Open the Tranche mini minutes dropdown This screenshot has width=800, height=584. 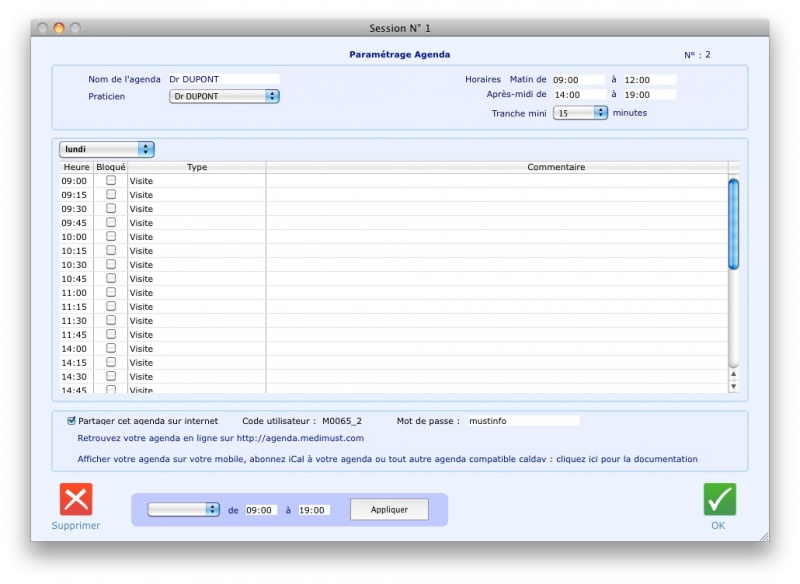[x=580, y=113]
